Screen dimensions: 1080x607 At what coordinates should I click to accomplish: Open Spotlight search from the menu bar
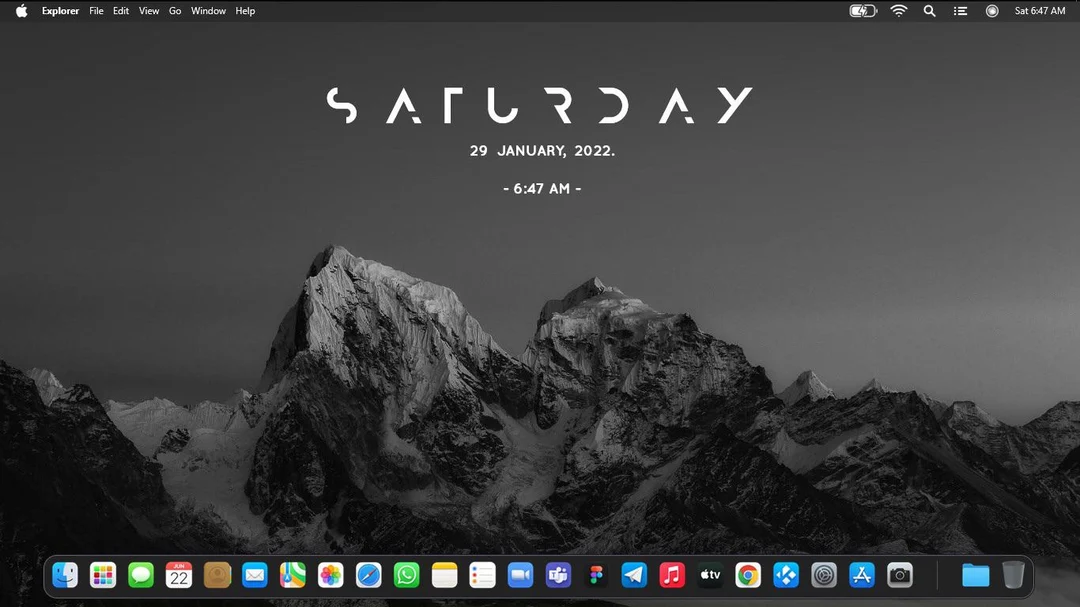click(x=929, y=11)
